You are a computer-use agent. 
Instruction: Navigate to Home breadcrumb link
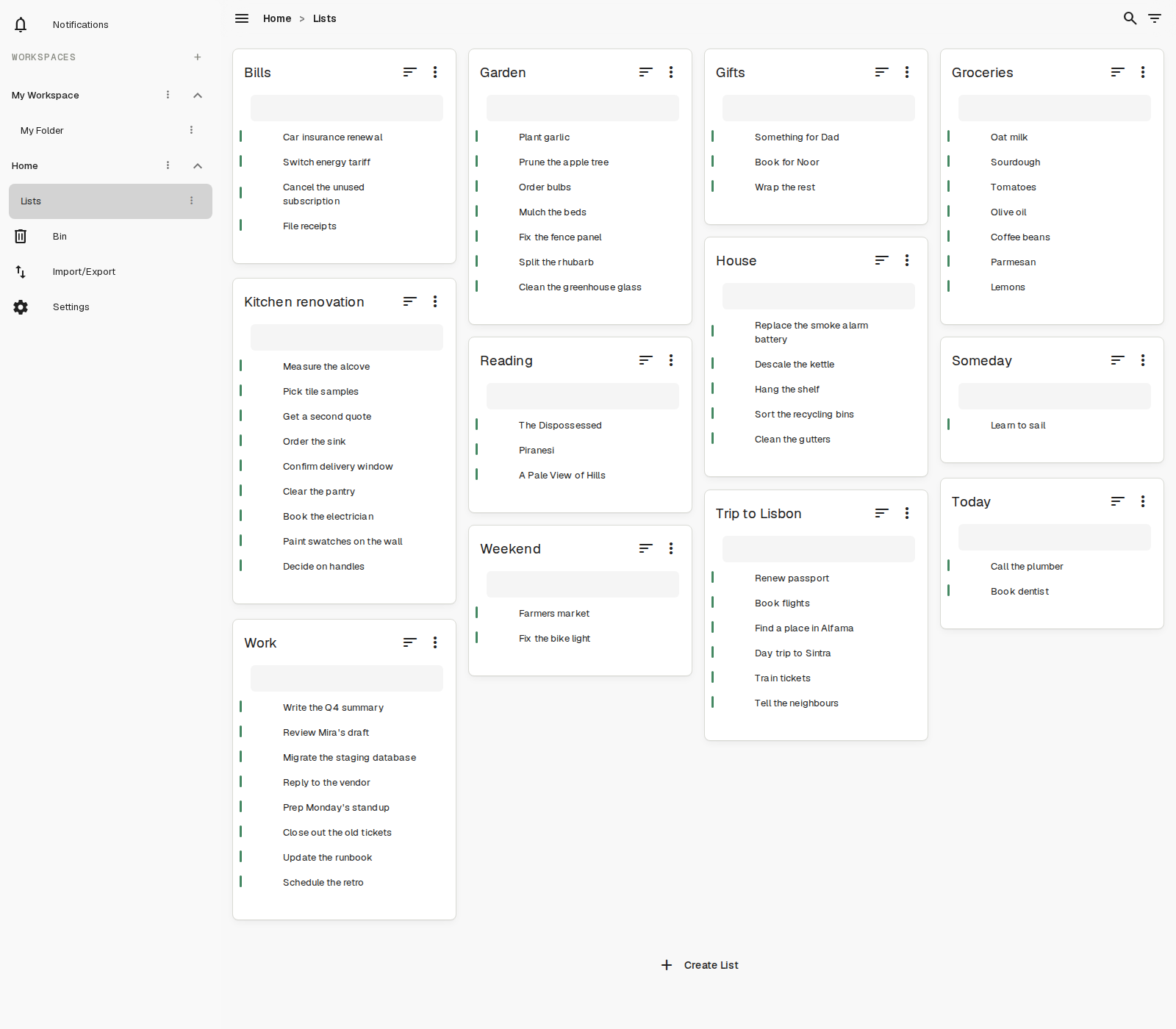tap(277, 18)
